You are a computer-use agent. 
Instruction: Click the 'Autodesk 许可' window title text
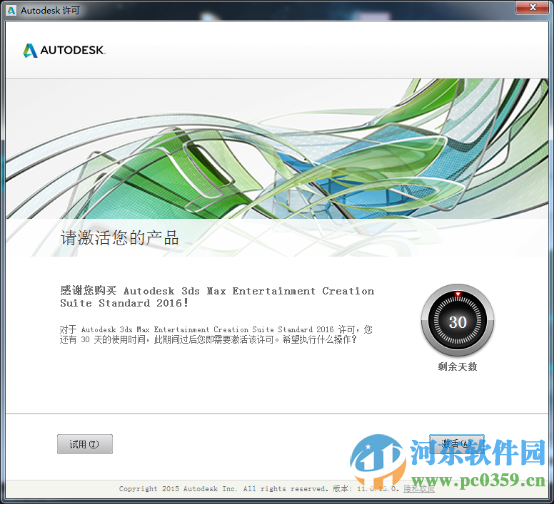coord(50,10)
